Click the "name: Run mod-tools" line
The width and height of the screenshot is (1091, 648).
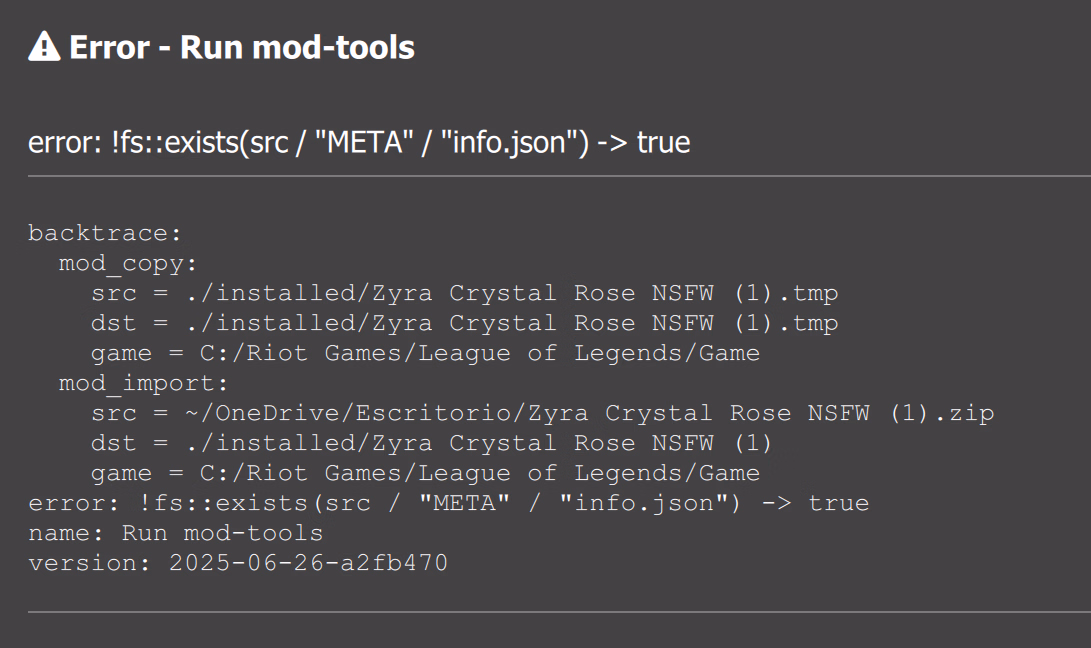coord(175,533)
